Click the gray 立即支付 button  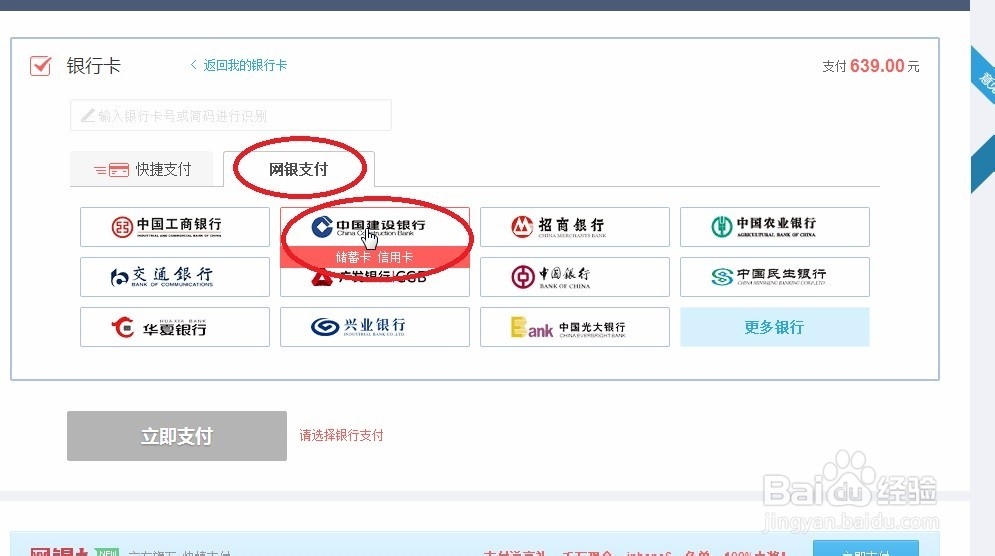point(177,436)
